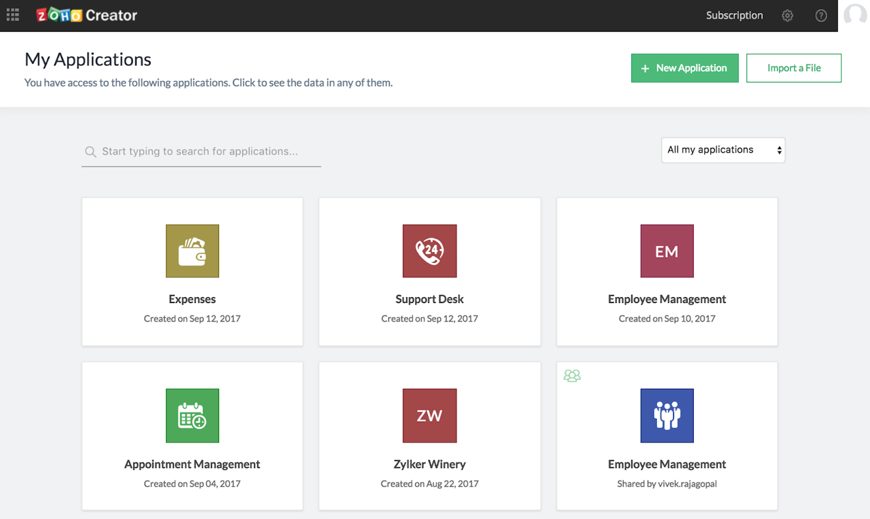Open the user profile avatar
870x519 pixels.
[854, 14]
